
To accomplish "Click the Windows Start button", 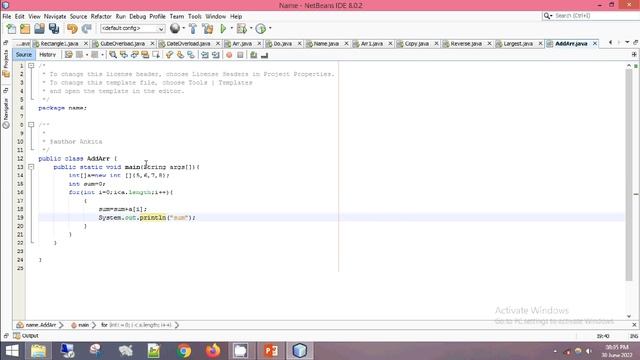I will (x=12, y=351).
